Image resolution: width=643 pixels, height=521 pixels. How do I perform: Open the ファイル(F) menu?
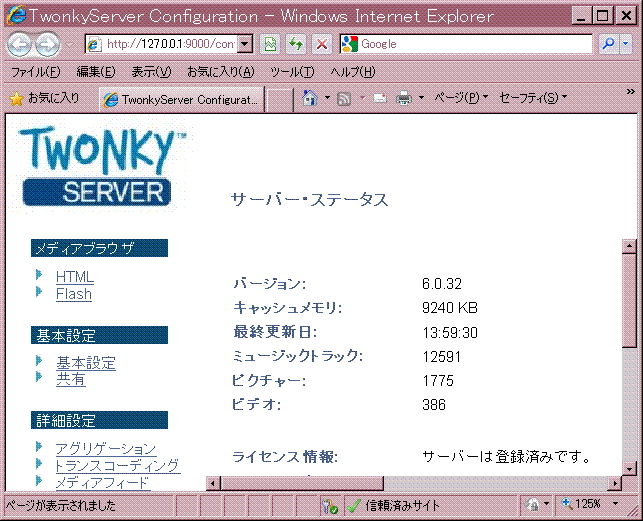pos(35,72)
